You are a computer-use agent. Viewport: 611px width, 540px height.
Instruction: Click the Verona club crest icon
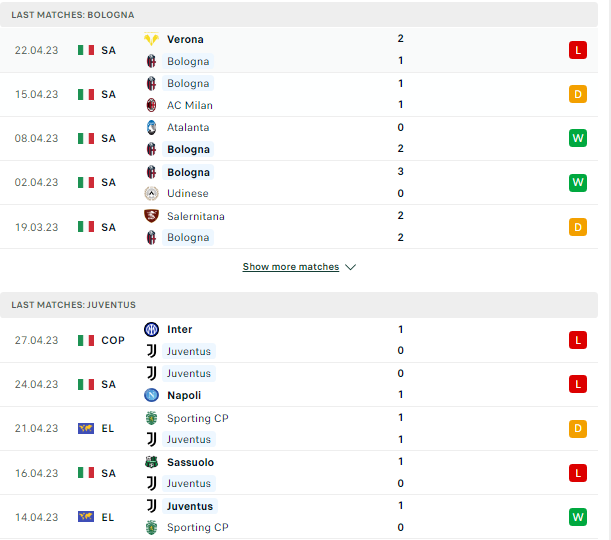(151, 39)
